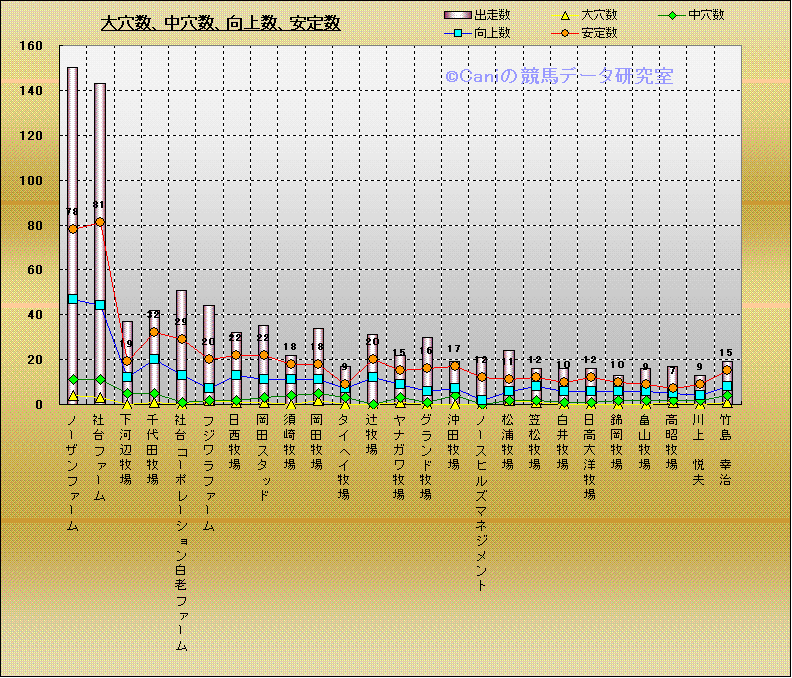
Task: Click the 160 value on the Y axis
Action: click(30, 46)
